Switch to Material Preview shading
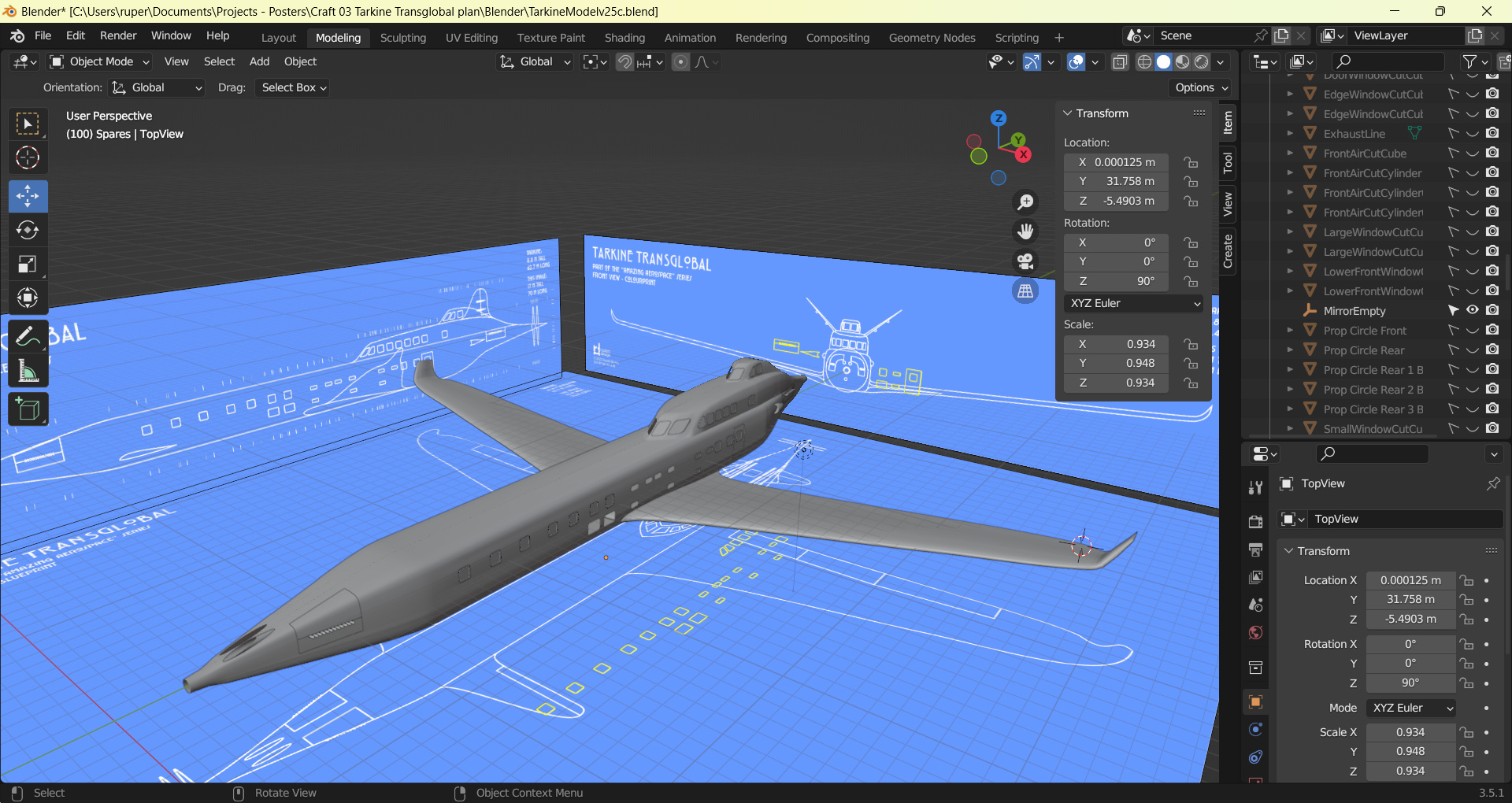Screen dimensions: 1512x803 [x=1182, y=62]
